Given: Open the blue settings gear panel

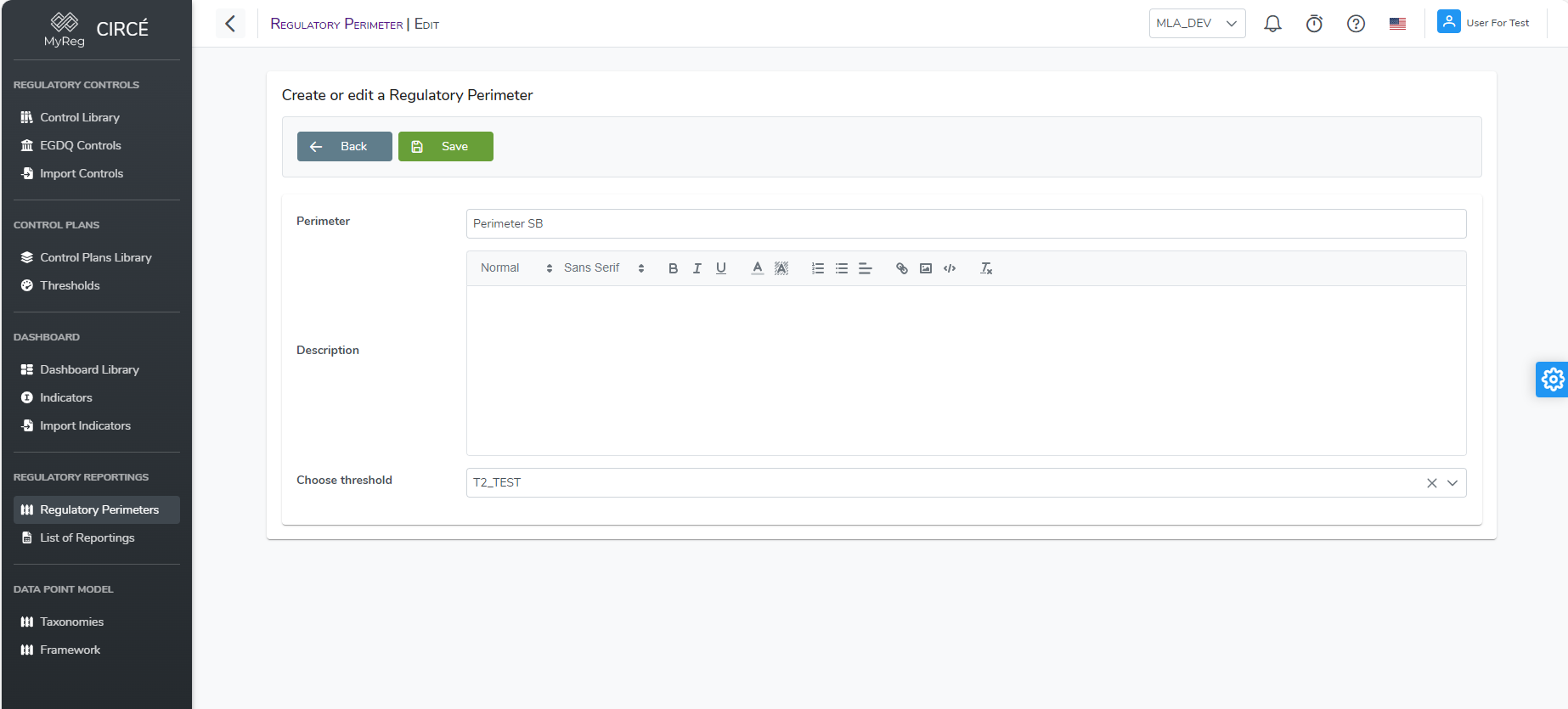Looking at the screenshot, I should pyautogui.click(x=1552, y=380).
